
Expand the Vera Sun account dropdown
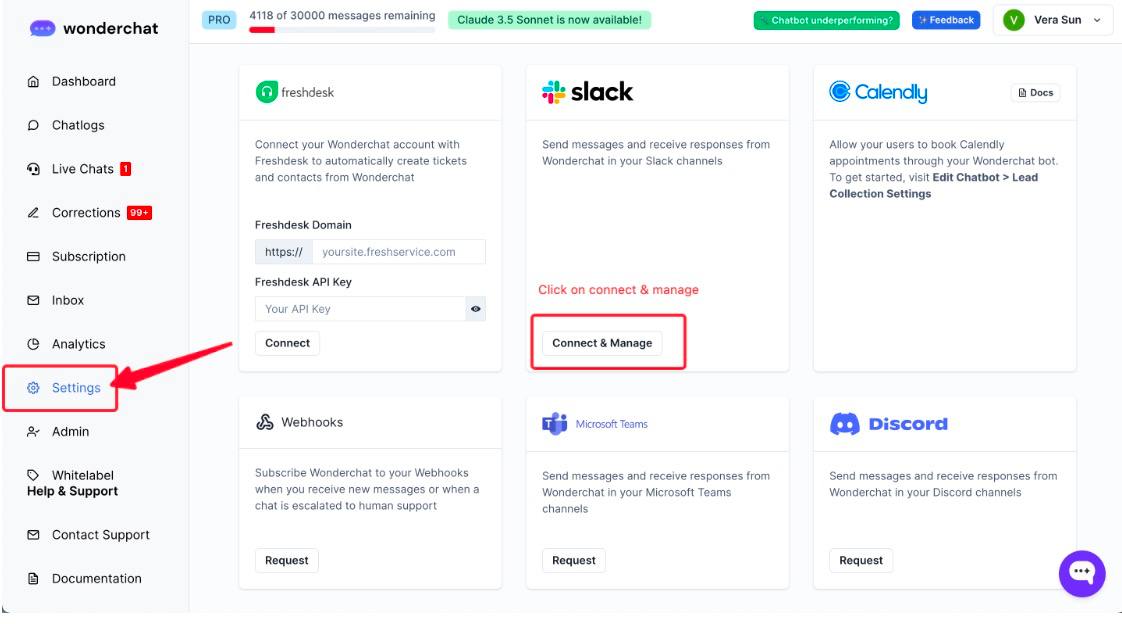(x=1097, y=20)
